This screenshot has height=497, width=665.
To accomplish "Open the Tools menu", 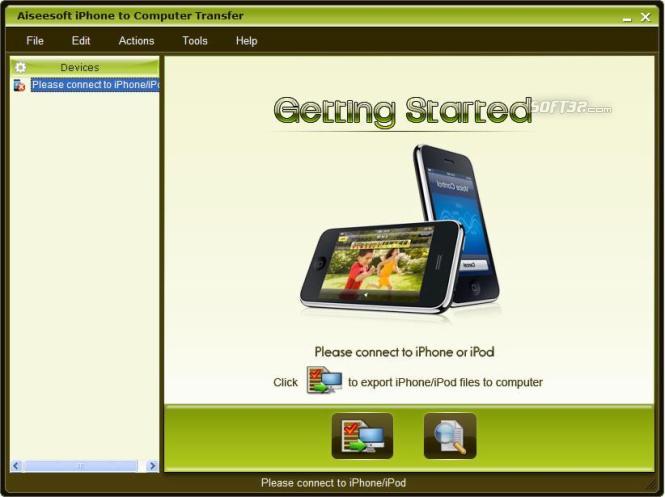I will tap(195, 41).
